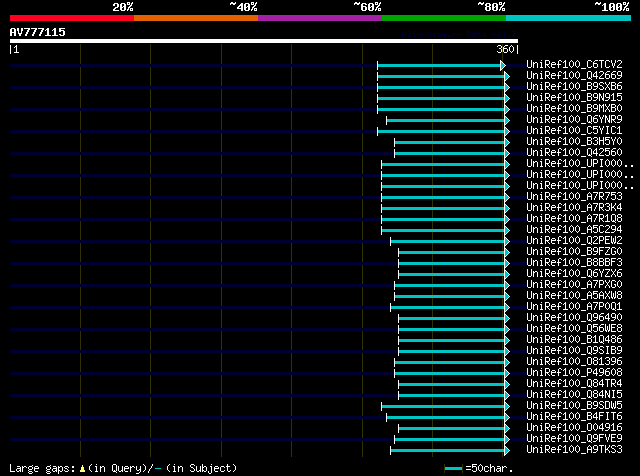The height and width of the screenshot is (476, 640).
Task: Click the purple ~60% identity legend segment
Action: 320,18
